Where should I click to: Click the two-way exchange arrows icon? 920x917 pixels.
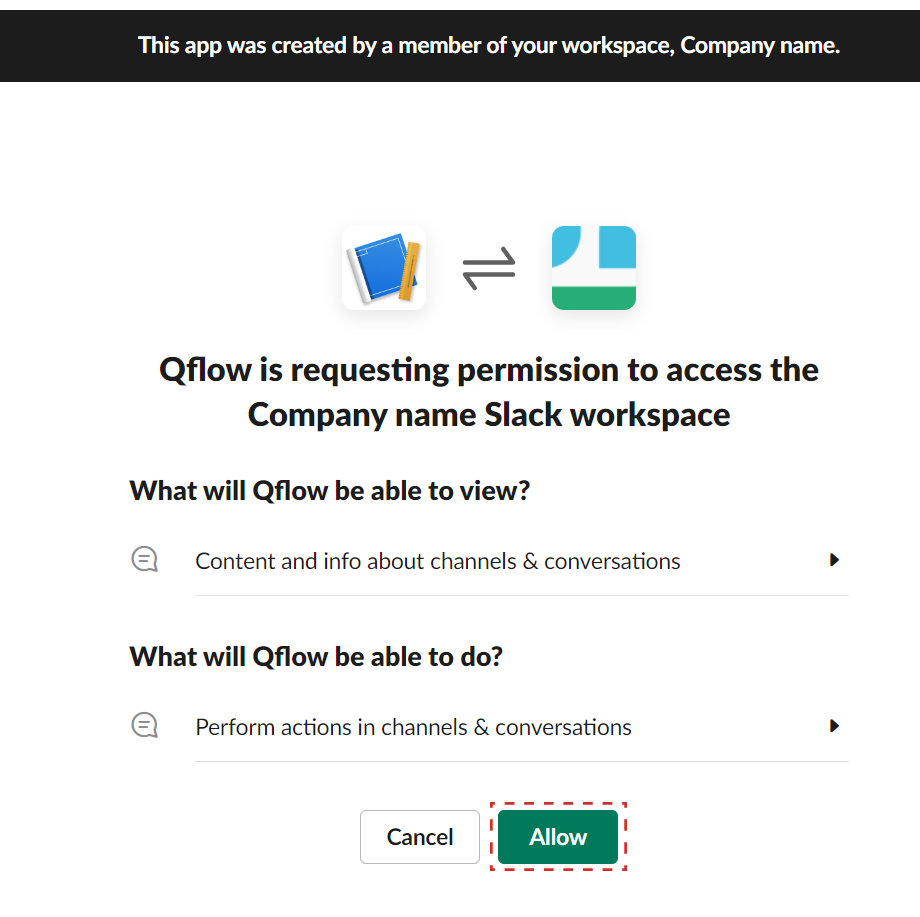489,268
